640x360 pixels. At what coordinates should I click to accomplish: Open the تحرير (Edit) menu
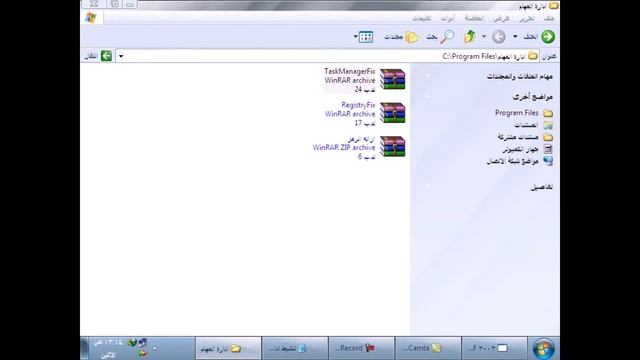(527, 18)
